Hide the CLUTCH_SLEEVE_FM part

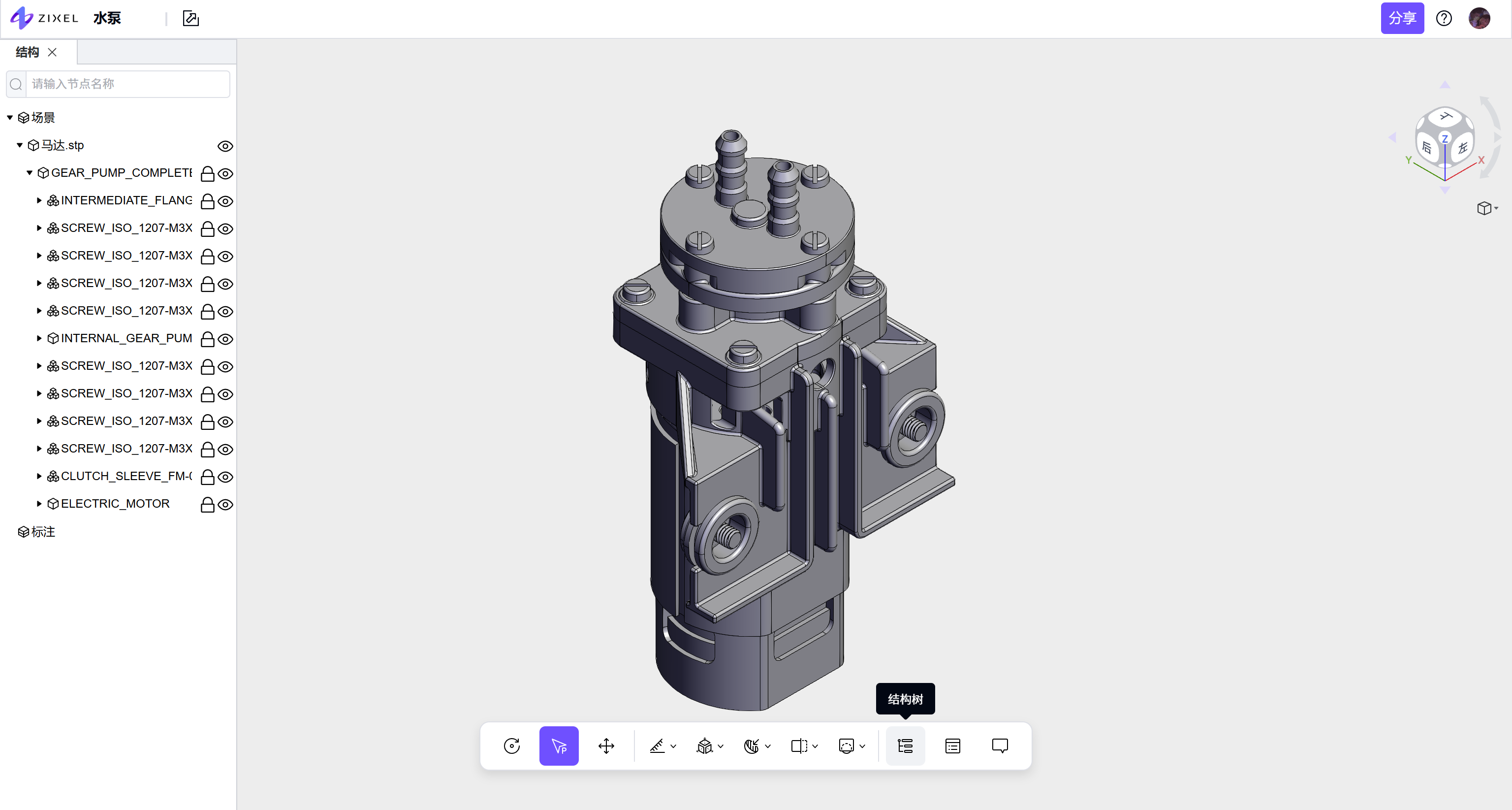point(225,478)
